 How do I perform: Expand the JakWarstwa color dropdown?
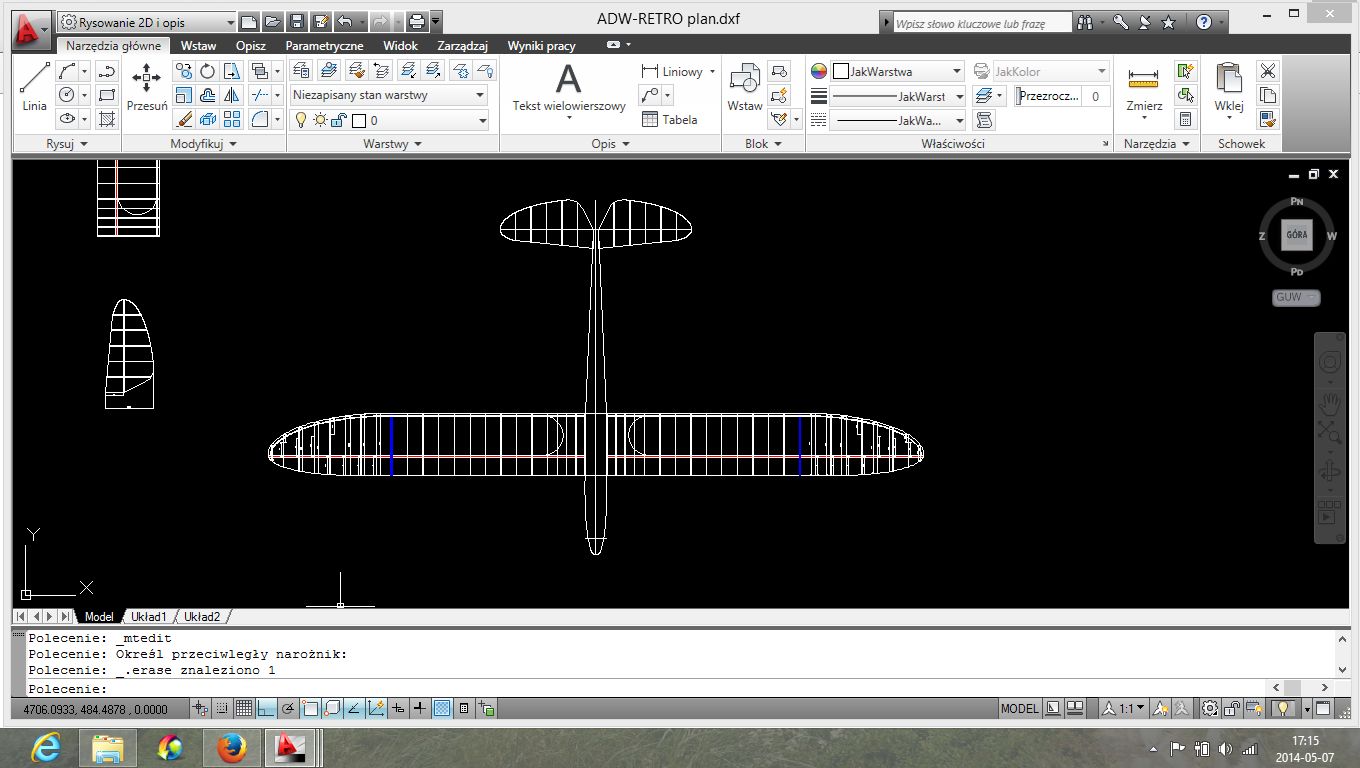click(x=956, y=71)
